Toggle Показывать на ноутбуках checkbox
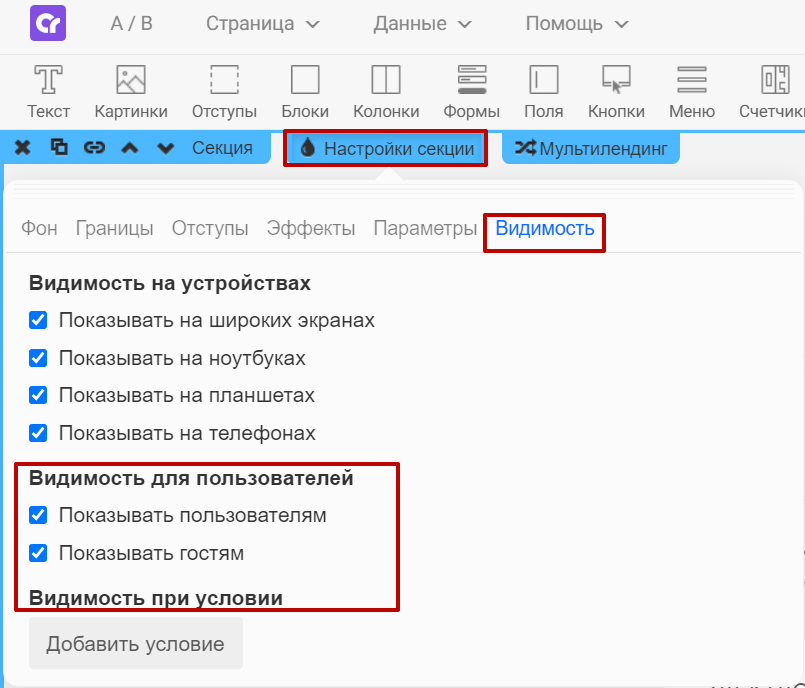The image size is (805, 688). coord(38,358)
